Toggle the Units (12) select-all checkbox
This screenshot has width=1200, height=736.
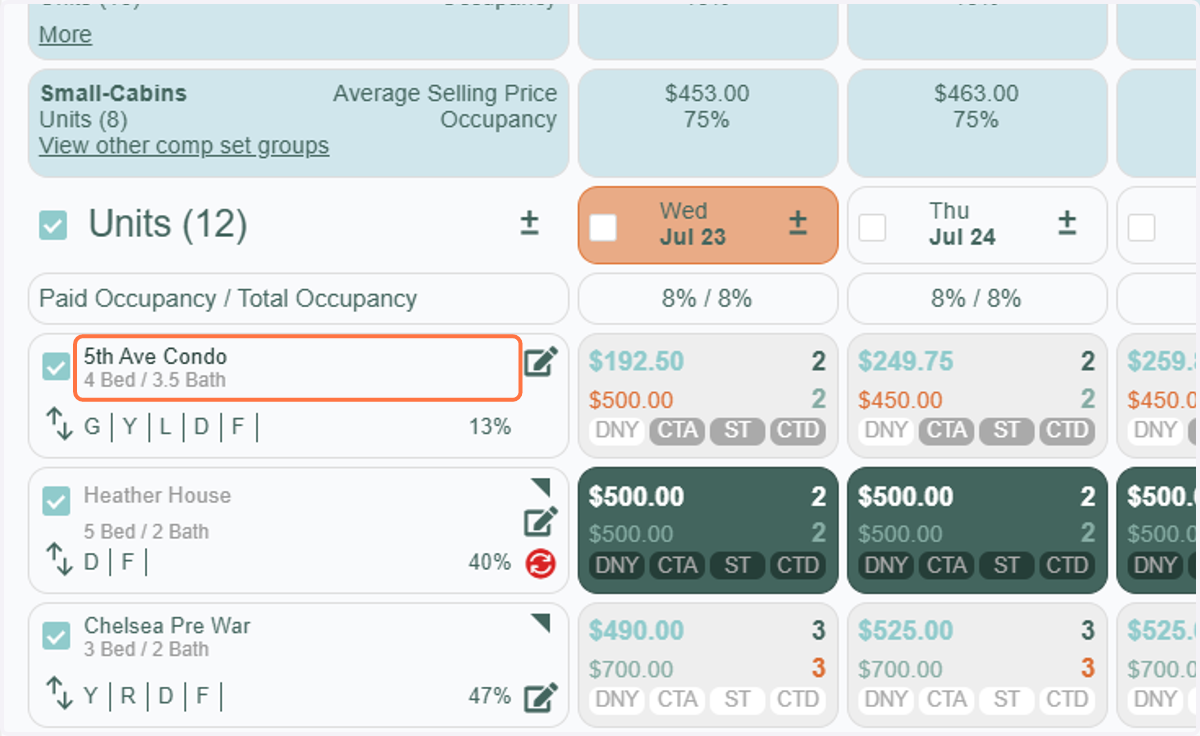coord(53,225)
